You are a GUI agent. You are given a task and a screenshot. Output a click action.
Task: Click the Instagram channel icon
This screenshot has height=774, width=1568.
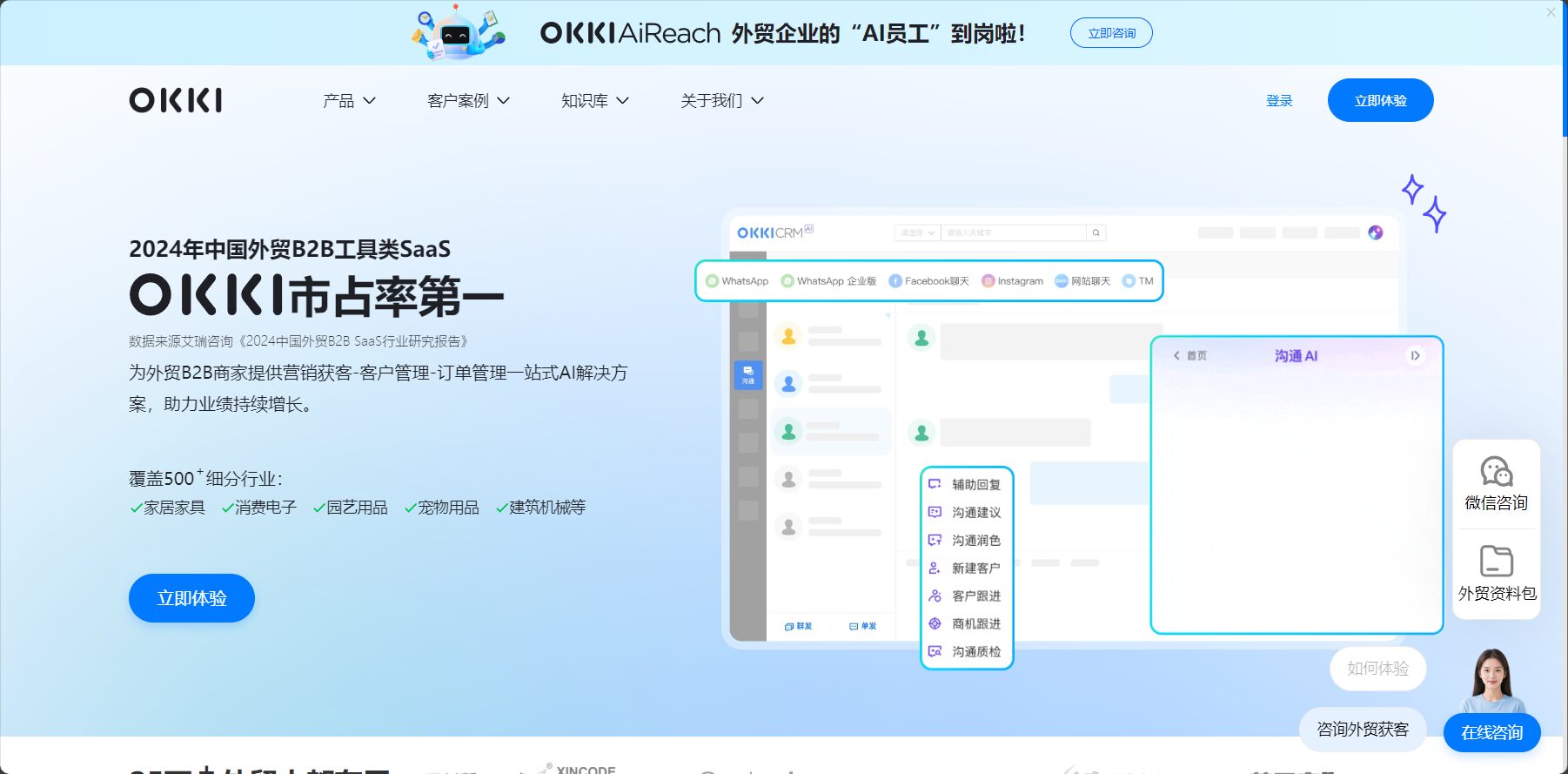pos(988,281)
